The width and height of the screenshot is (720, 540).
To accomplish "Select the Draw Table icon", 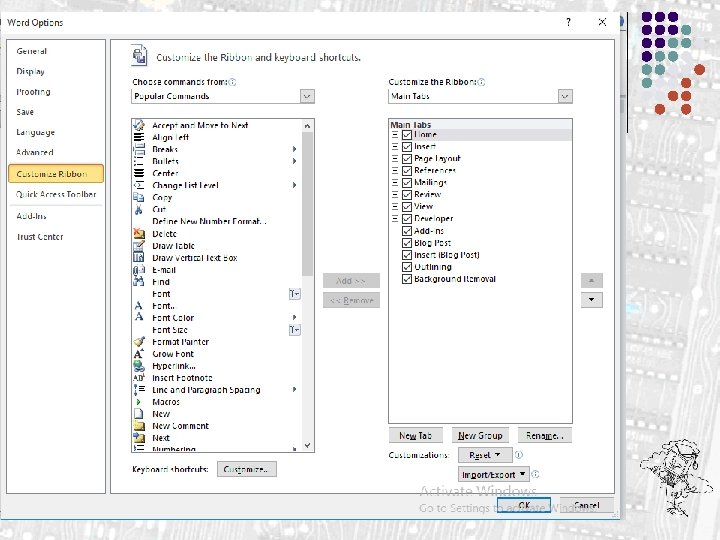I will tap(139, 245).
